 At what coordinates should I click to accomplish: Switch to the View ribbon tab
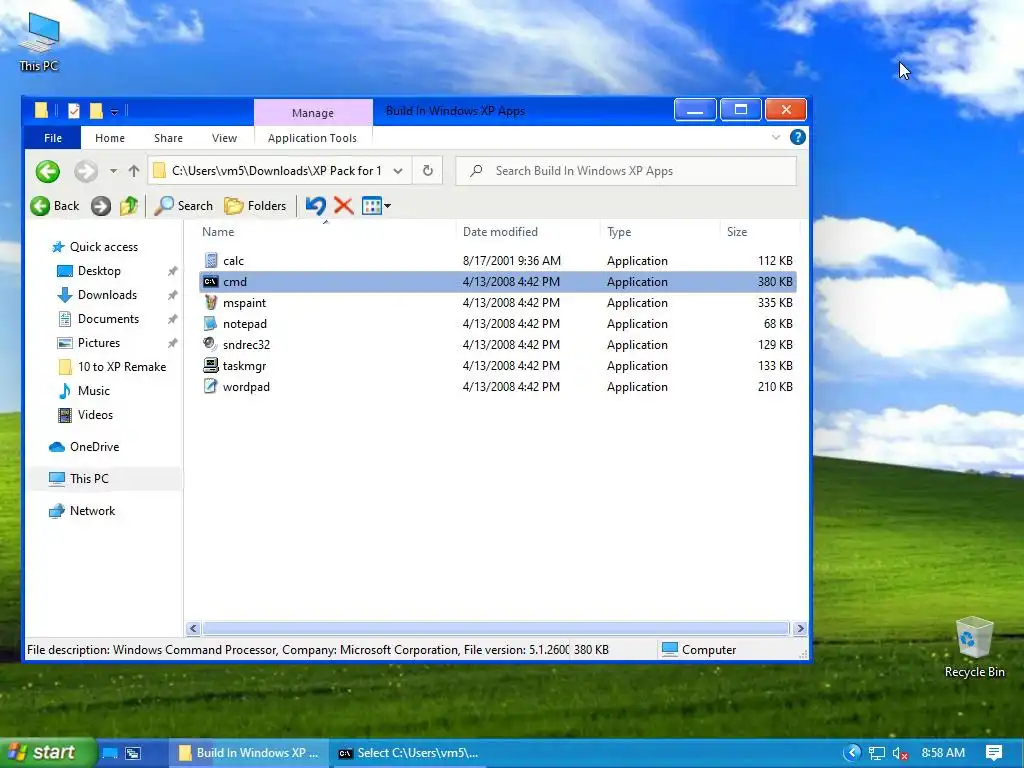tap(224, 138)
